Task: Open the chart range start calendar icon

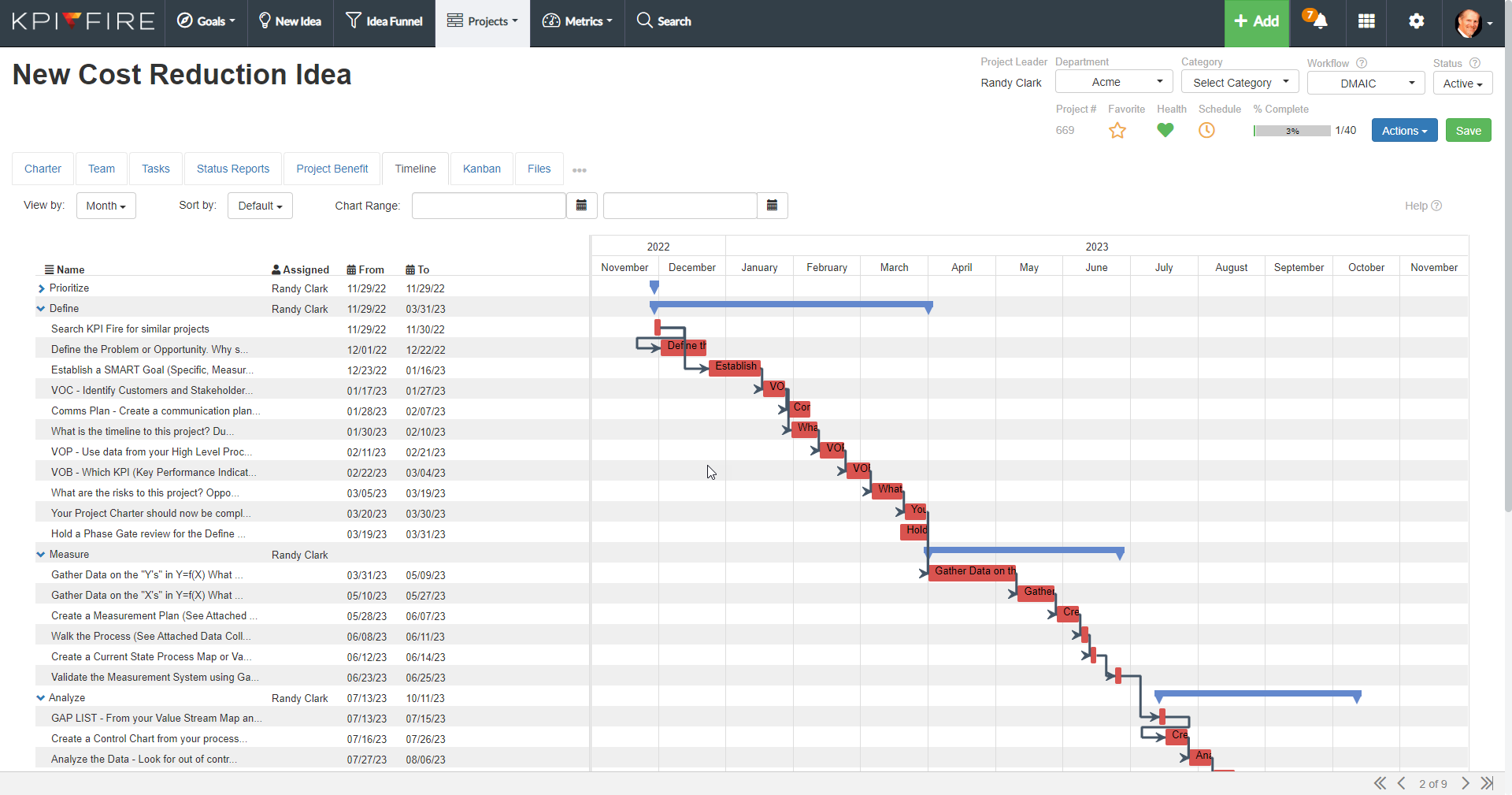Action: [x=582, y=206]
